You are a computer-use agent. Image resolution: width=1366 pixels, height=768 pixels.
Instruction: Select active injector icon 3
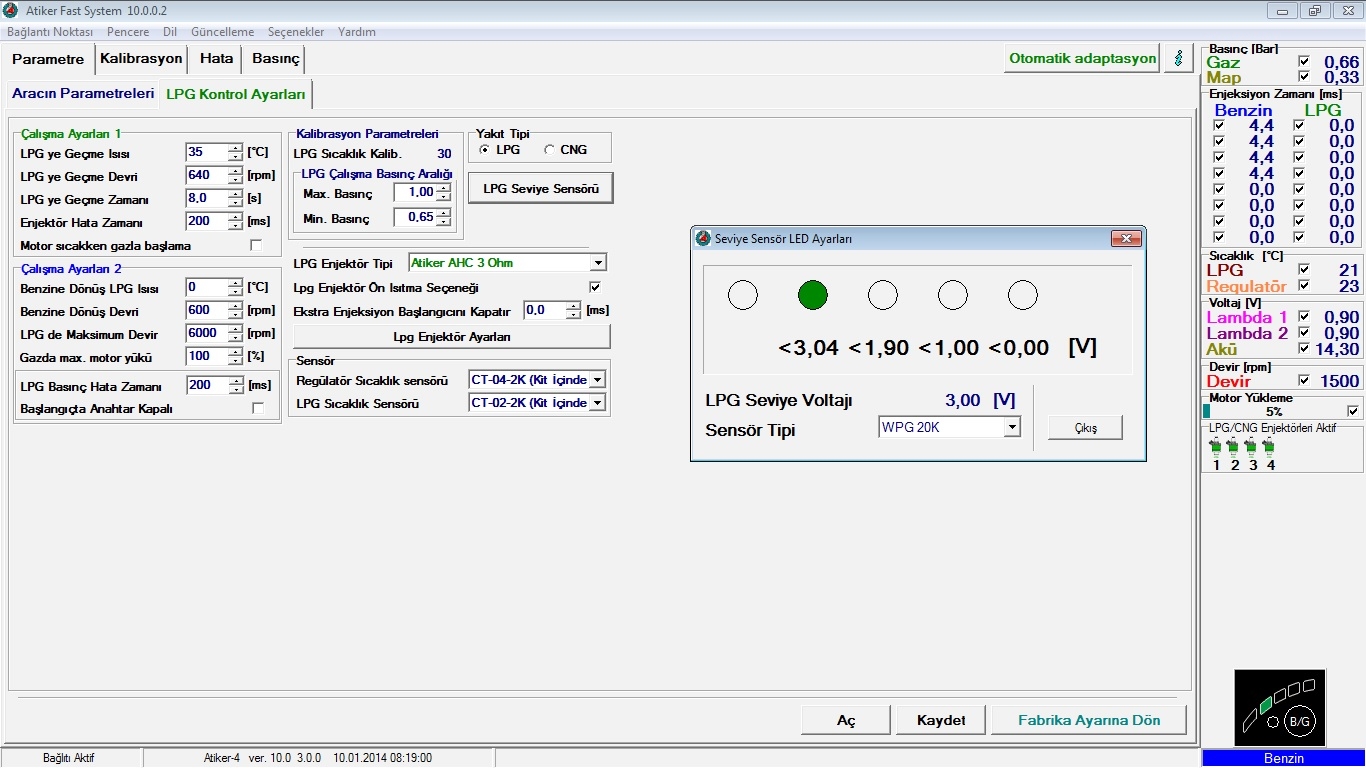tap(1252, 447)
